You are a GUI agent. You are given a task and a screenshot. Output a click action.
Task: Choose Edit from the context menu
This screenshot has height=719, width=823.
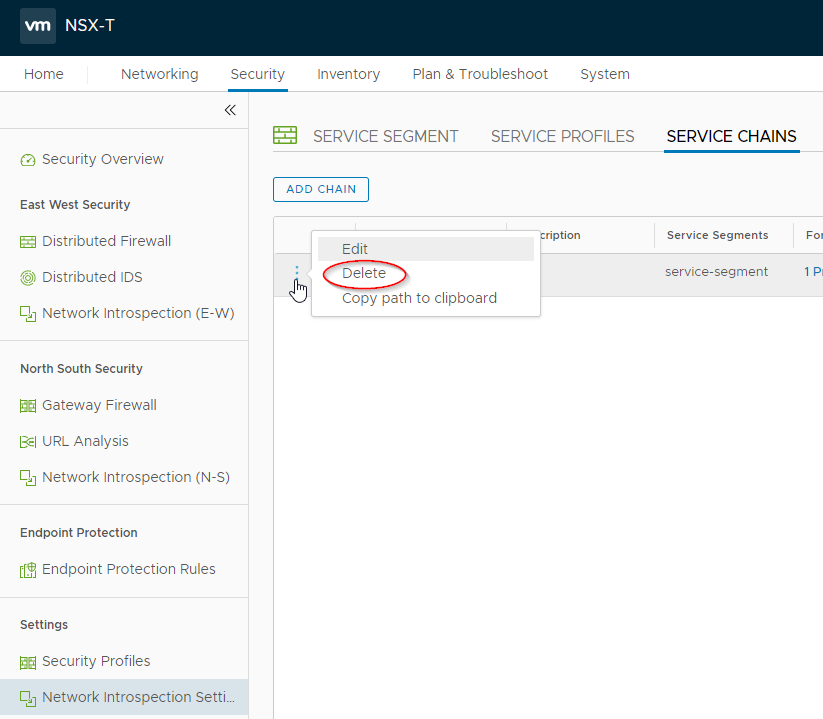coord(355,249)
